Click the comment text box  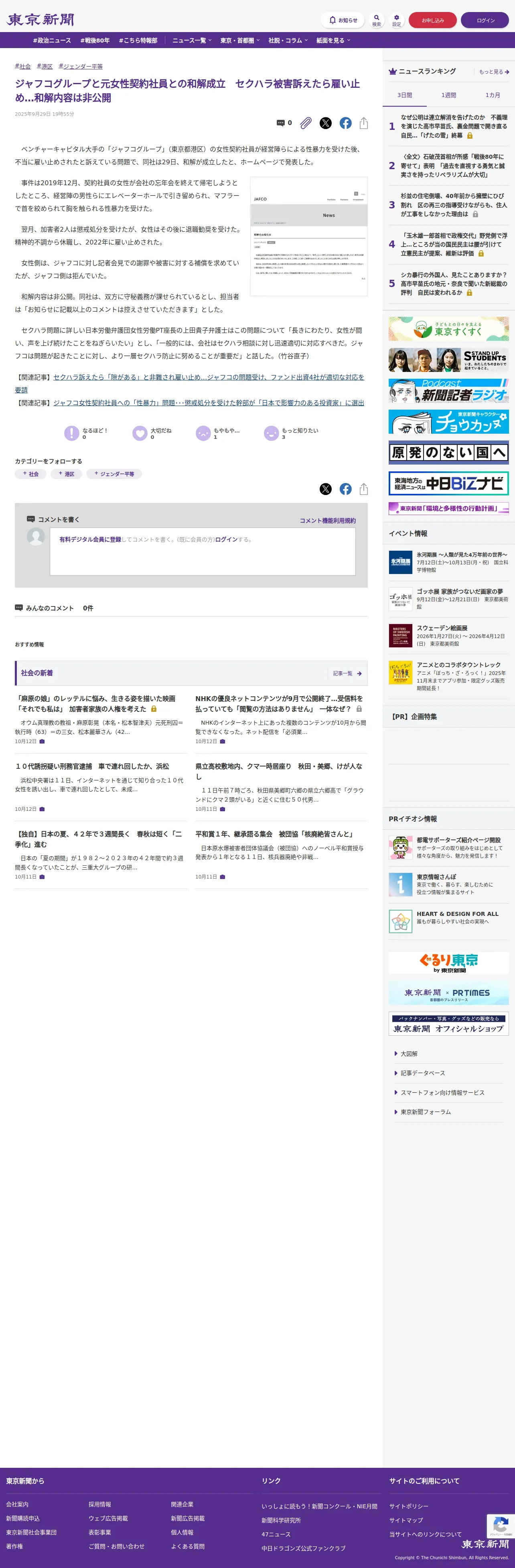pos(202,552)
